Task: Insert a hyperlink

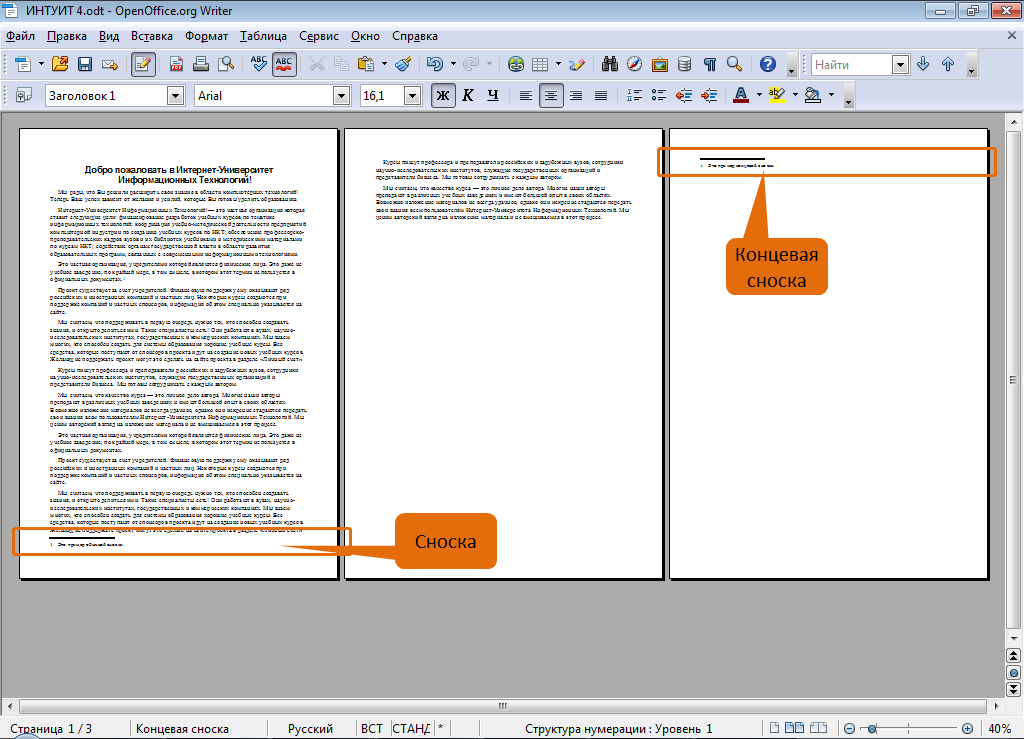Action: pos(516,64)
